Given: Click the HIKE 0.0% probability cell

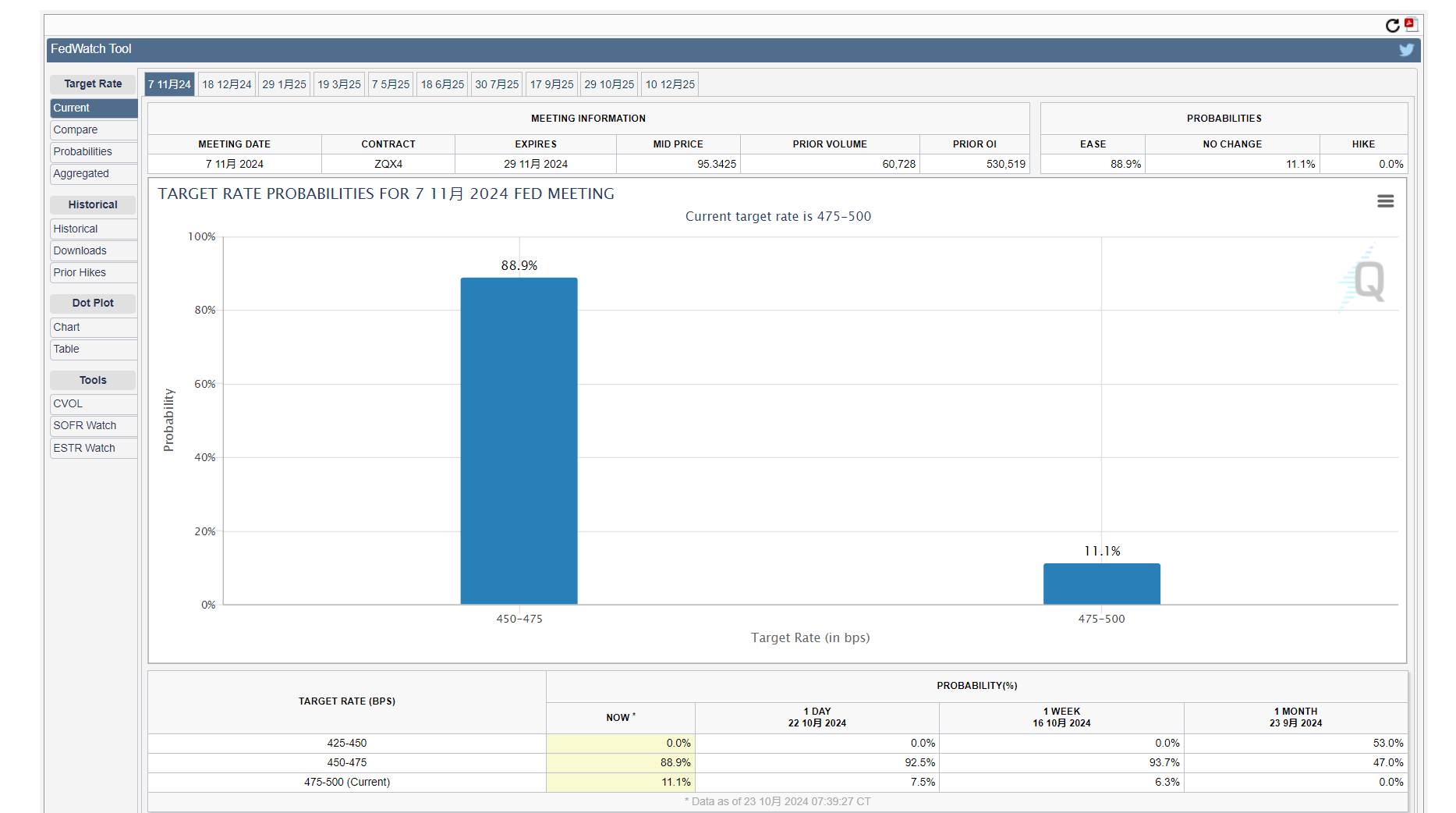Looking at the screenshot, I should pos(1363,165).
